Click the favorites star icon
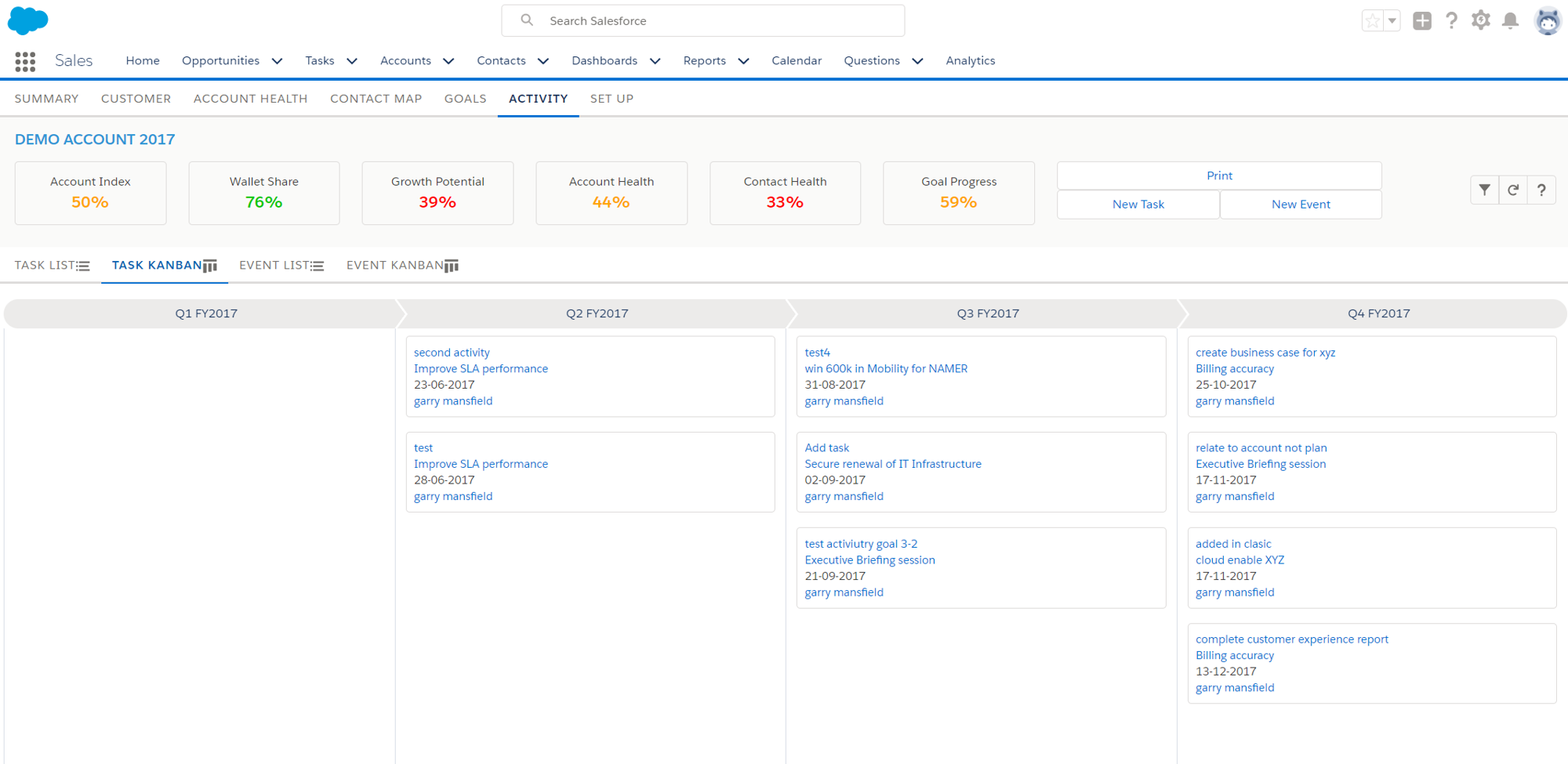 point(1372,21)
